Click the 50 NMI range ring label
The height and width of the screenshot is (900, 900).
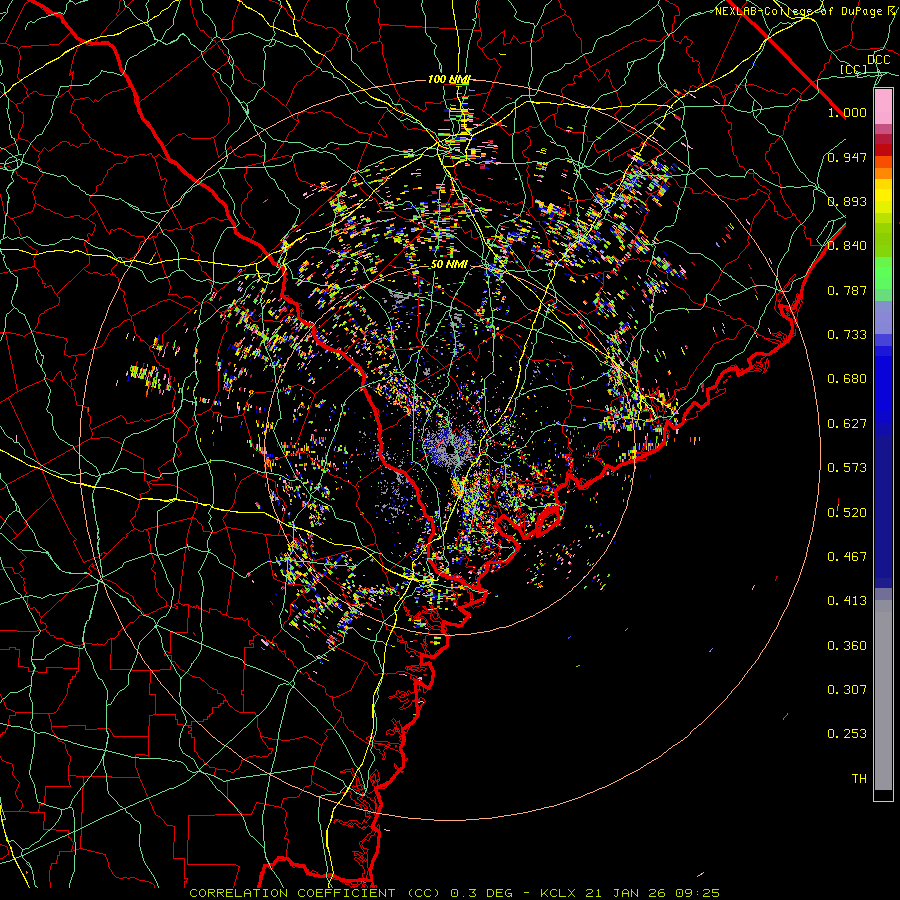(449, 264)
